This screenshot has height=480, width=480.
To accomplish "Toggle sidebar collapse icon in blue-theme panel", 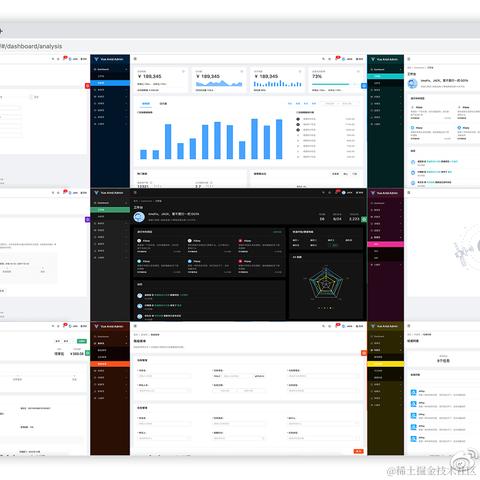I will pos(135,59).
